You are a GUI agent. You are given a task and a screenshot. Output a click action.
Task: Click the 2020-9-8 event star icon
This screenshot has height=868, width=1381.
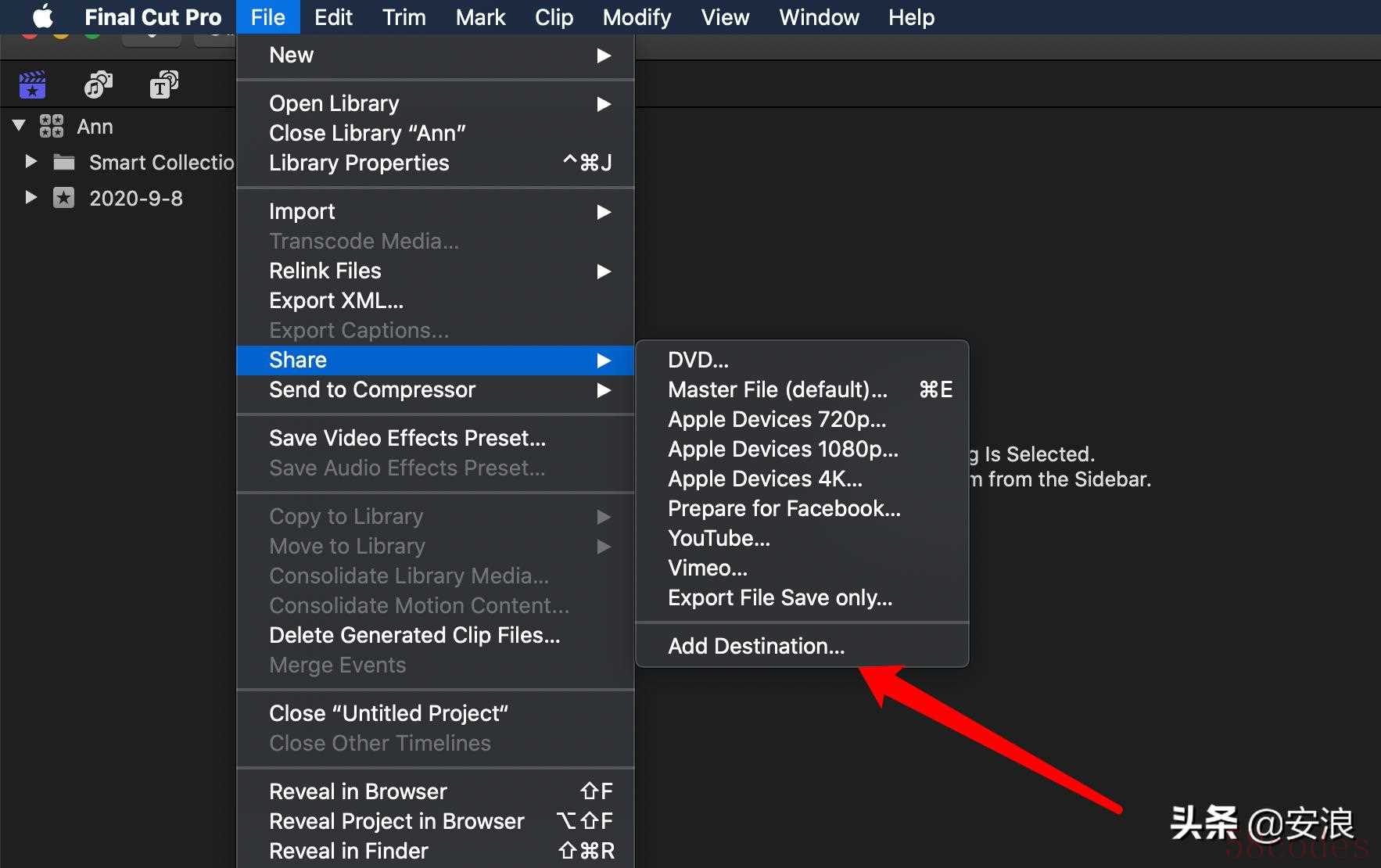pos(63,197)
